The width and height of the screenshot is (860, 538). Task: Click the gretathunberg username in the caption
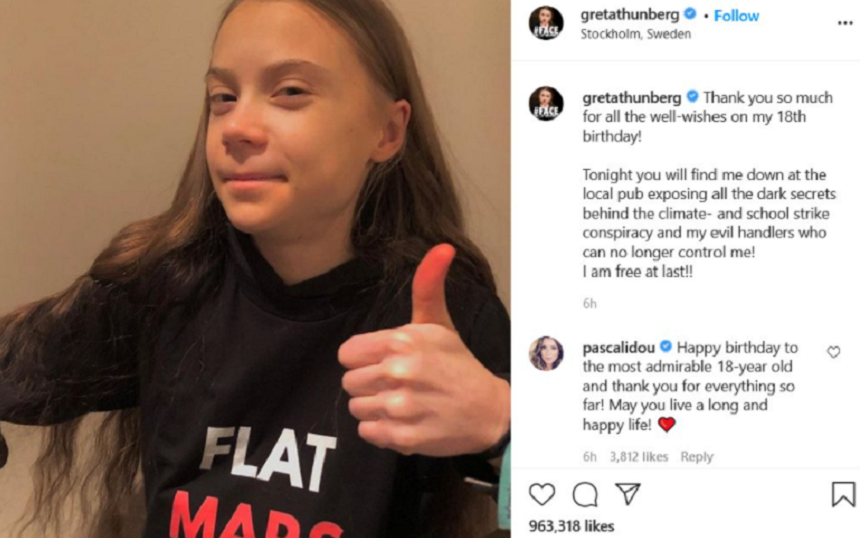point(631,98)
